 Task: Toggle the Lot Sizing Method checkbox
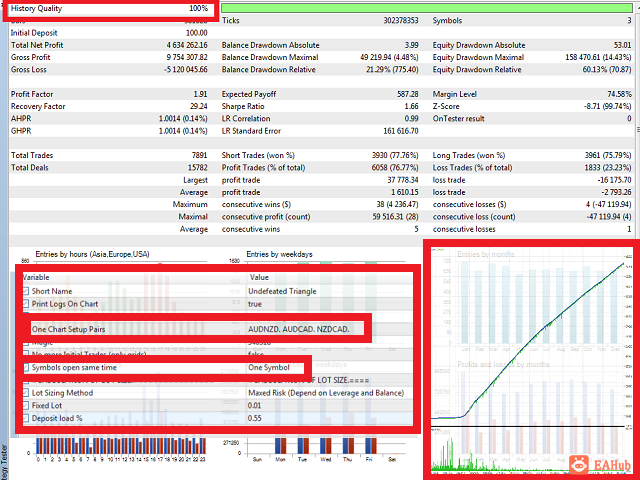[26, 393]
